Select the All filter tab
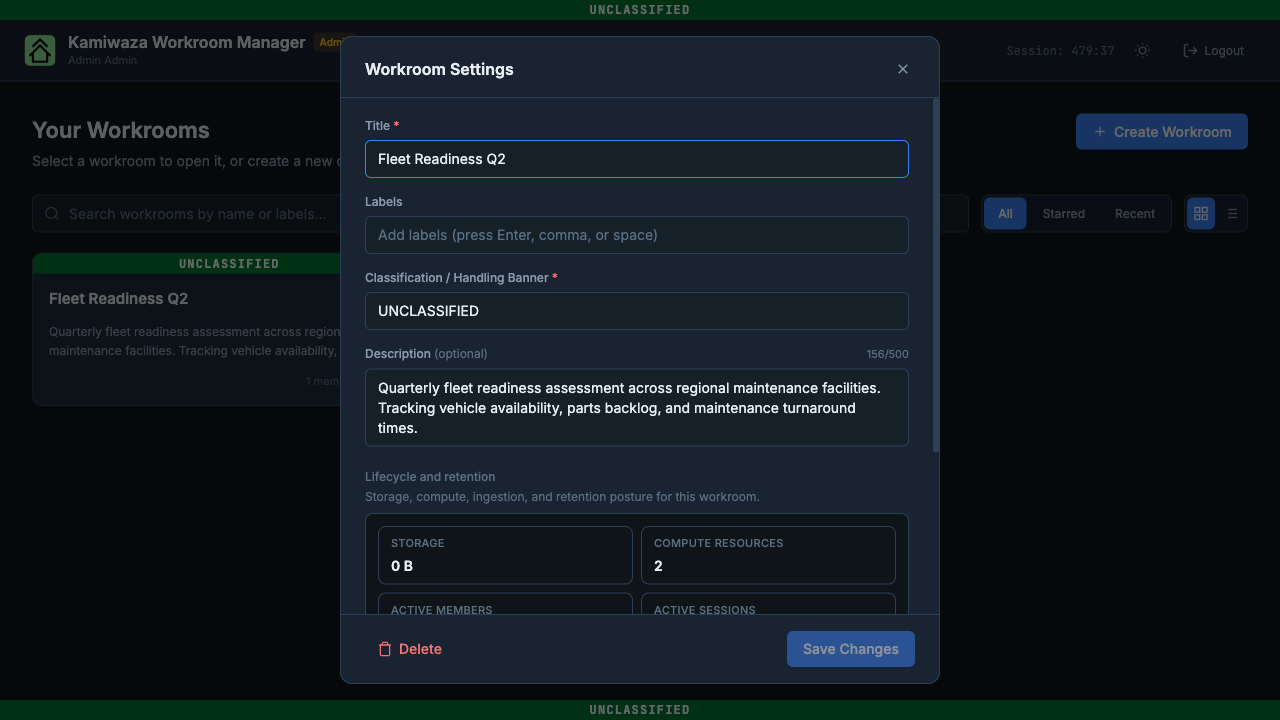Screen dimensions: 1280x720 tap(1005, 214)
